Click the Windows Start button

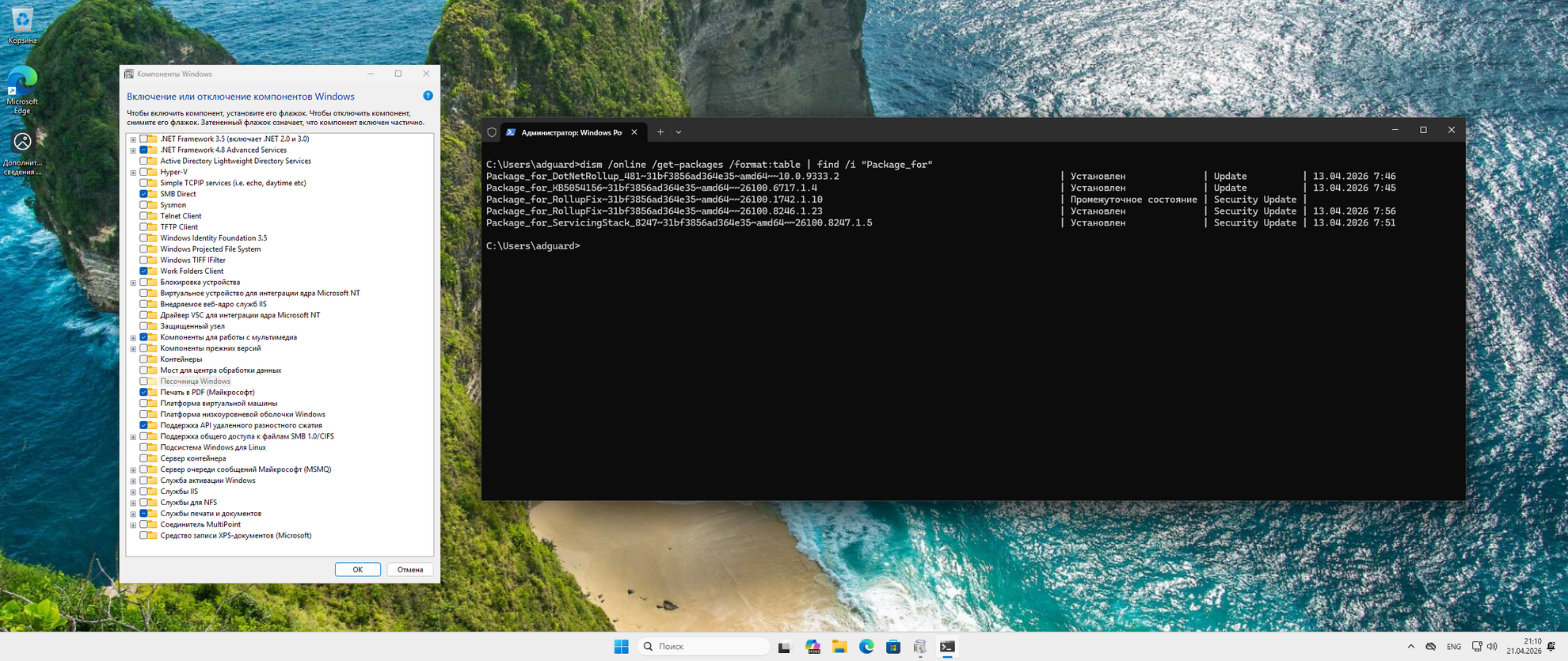coord(621,647)
